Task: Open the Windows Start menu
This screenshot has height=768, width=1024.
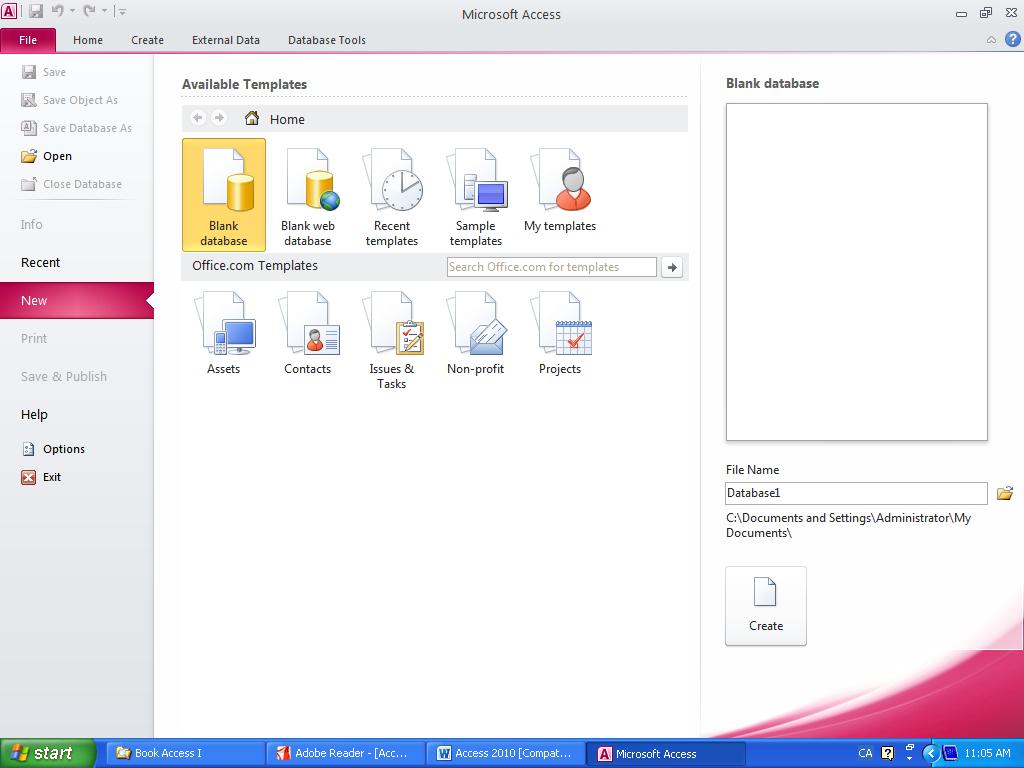Action: pyautogui.click(x=48, y=753)
